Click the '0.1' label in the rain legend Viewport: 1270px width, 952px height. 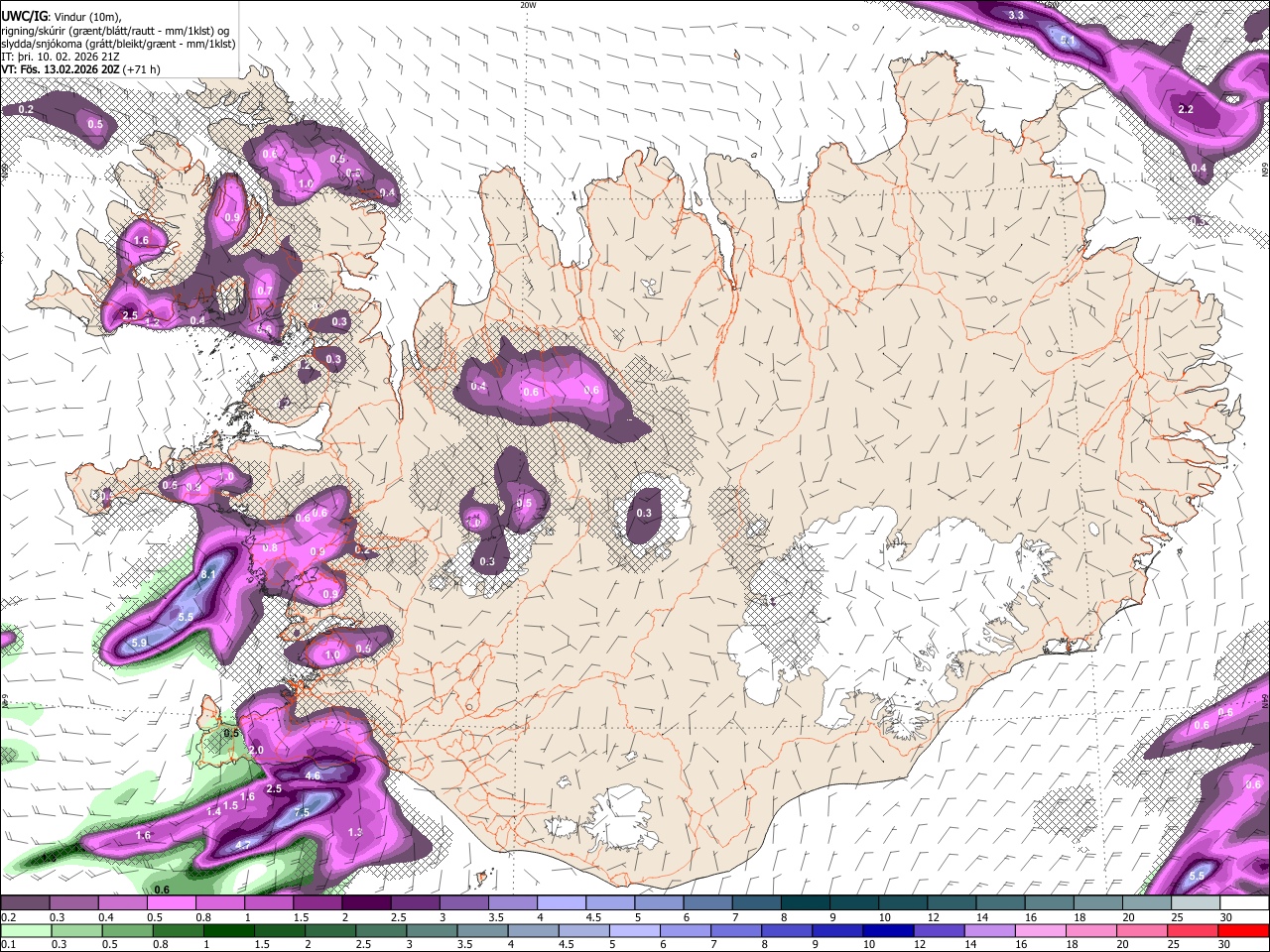click(8, 944)
